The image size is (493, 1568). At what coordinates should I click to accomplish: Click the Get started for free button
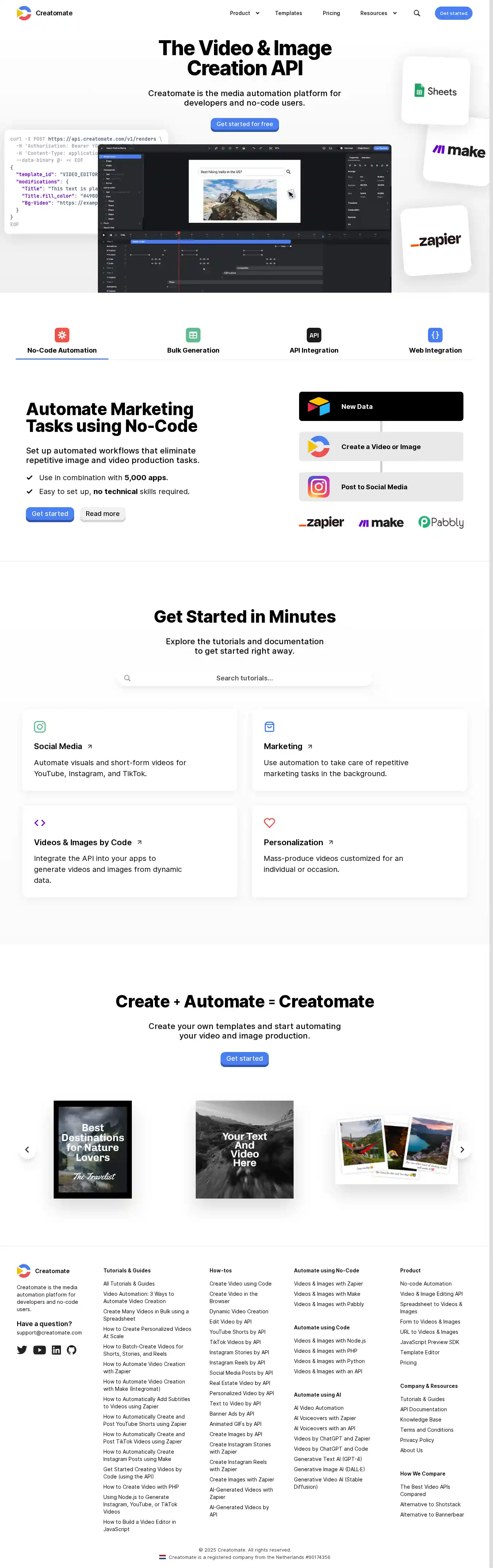coord(245,124)
